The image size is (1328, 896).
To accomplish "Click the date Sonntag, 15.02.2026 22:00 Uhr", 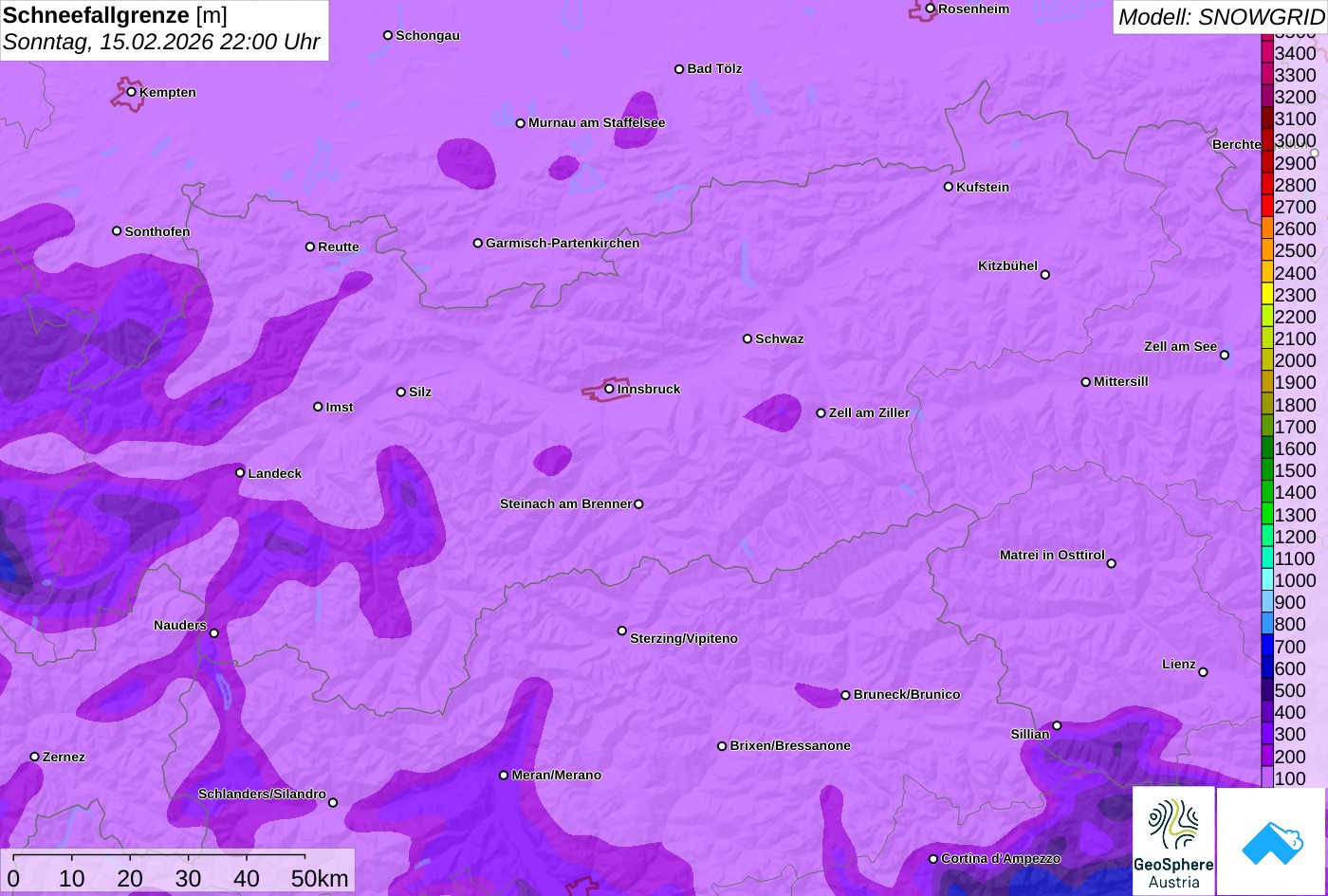I will [161, 43].
